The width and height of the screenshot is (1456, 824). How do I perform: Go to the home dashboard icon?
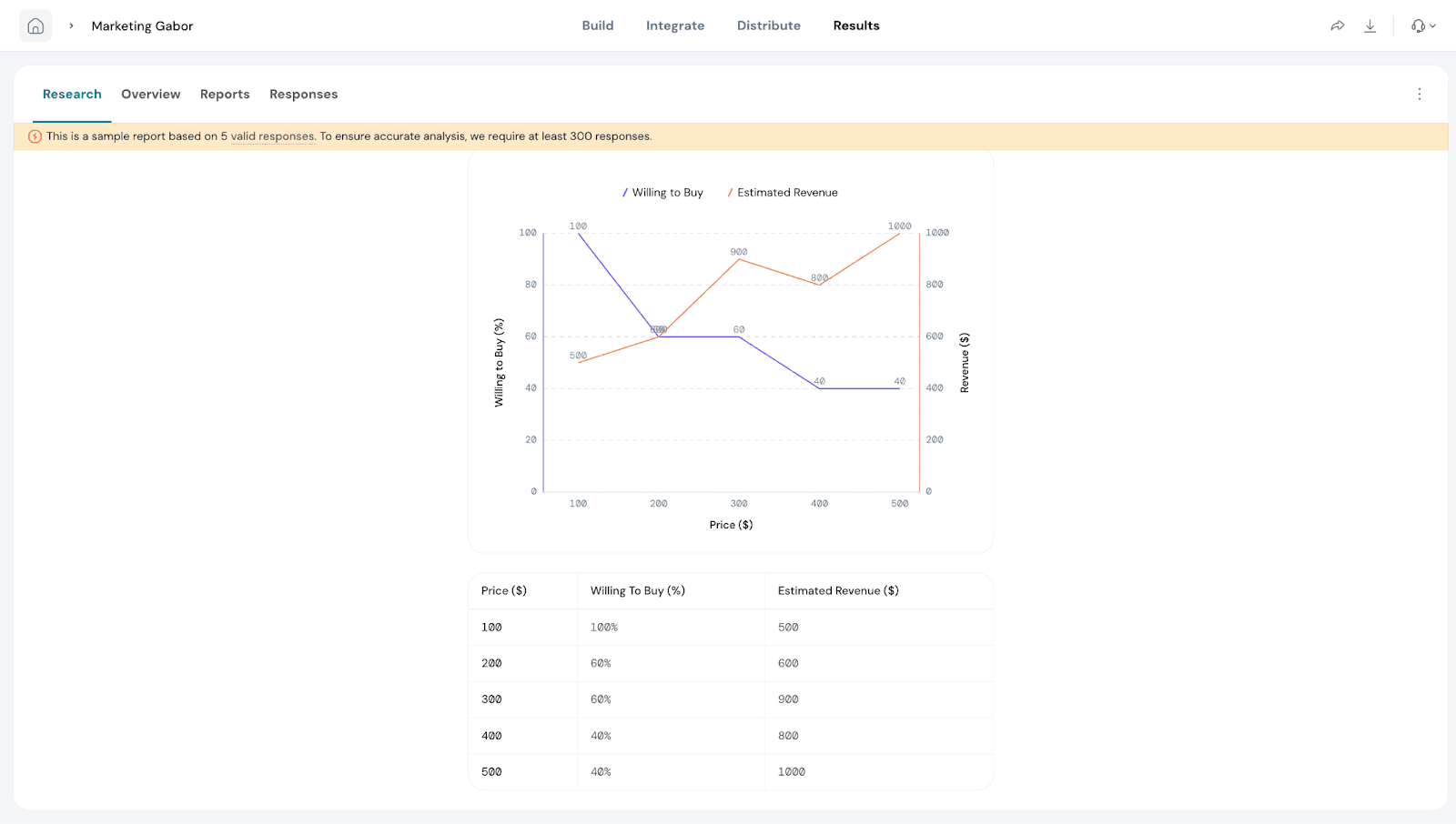click(35, 25)
